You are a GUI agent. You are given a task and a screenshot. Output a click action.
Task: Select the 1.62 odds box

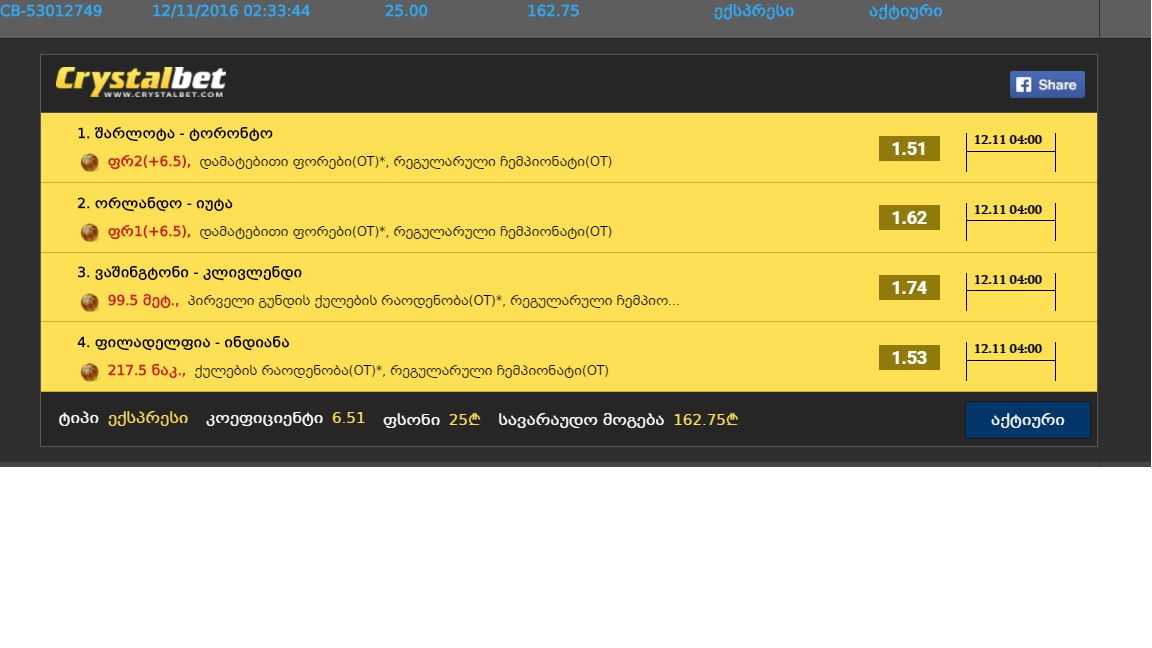pos(909,217)
